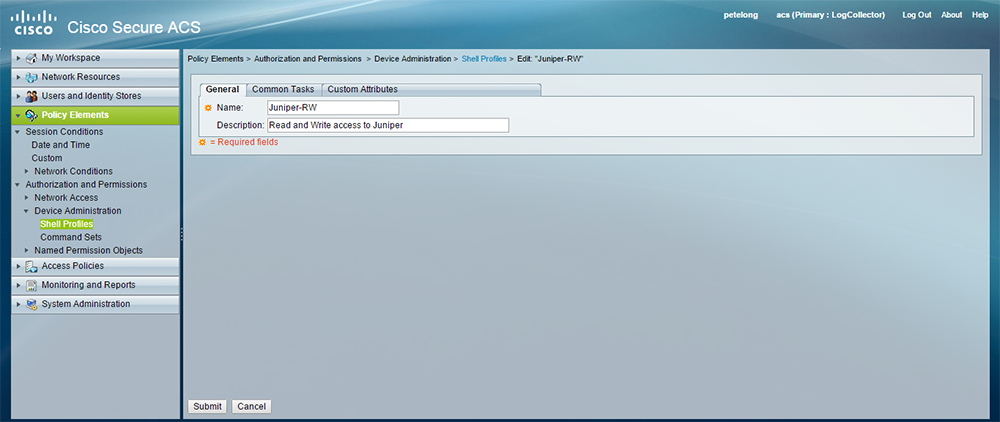Open Network Conditions in the tree
The height and width of the screenshot is (422, 1000).
click(73, 171)
